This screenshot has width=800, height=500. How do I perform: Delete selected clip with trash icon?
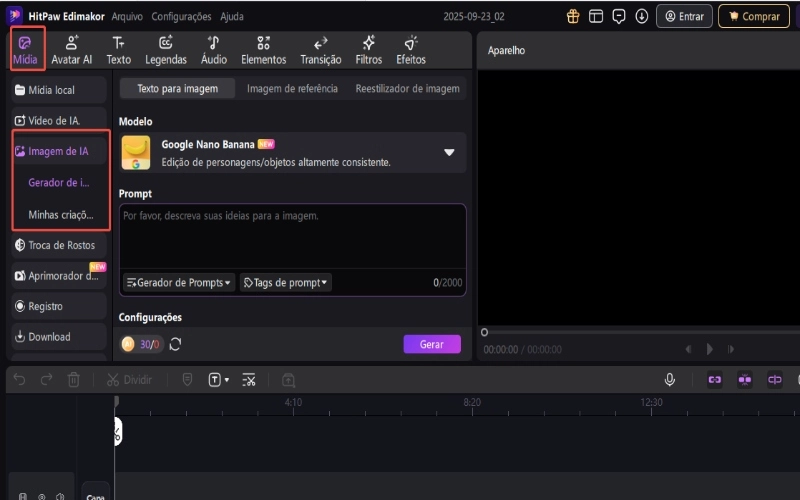[x=73, y=380]
